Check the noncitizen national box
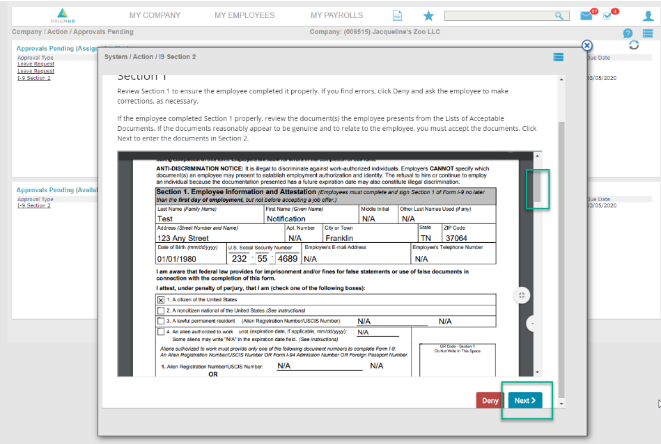661x444 pixels. click(x=161, y=311)
